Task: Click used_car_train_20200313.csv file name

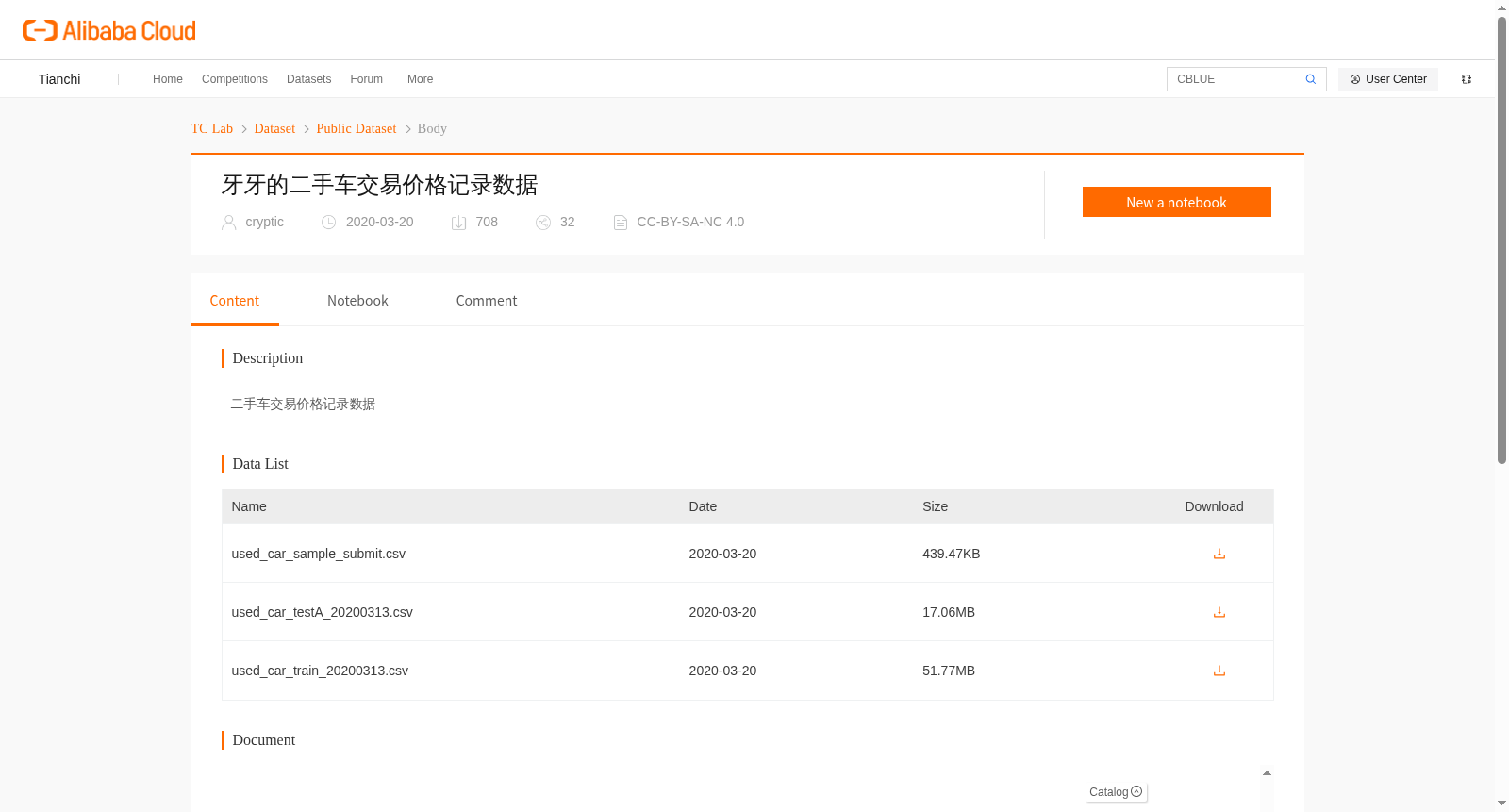Action: [x=320, y=671]
